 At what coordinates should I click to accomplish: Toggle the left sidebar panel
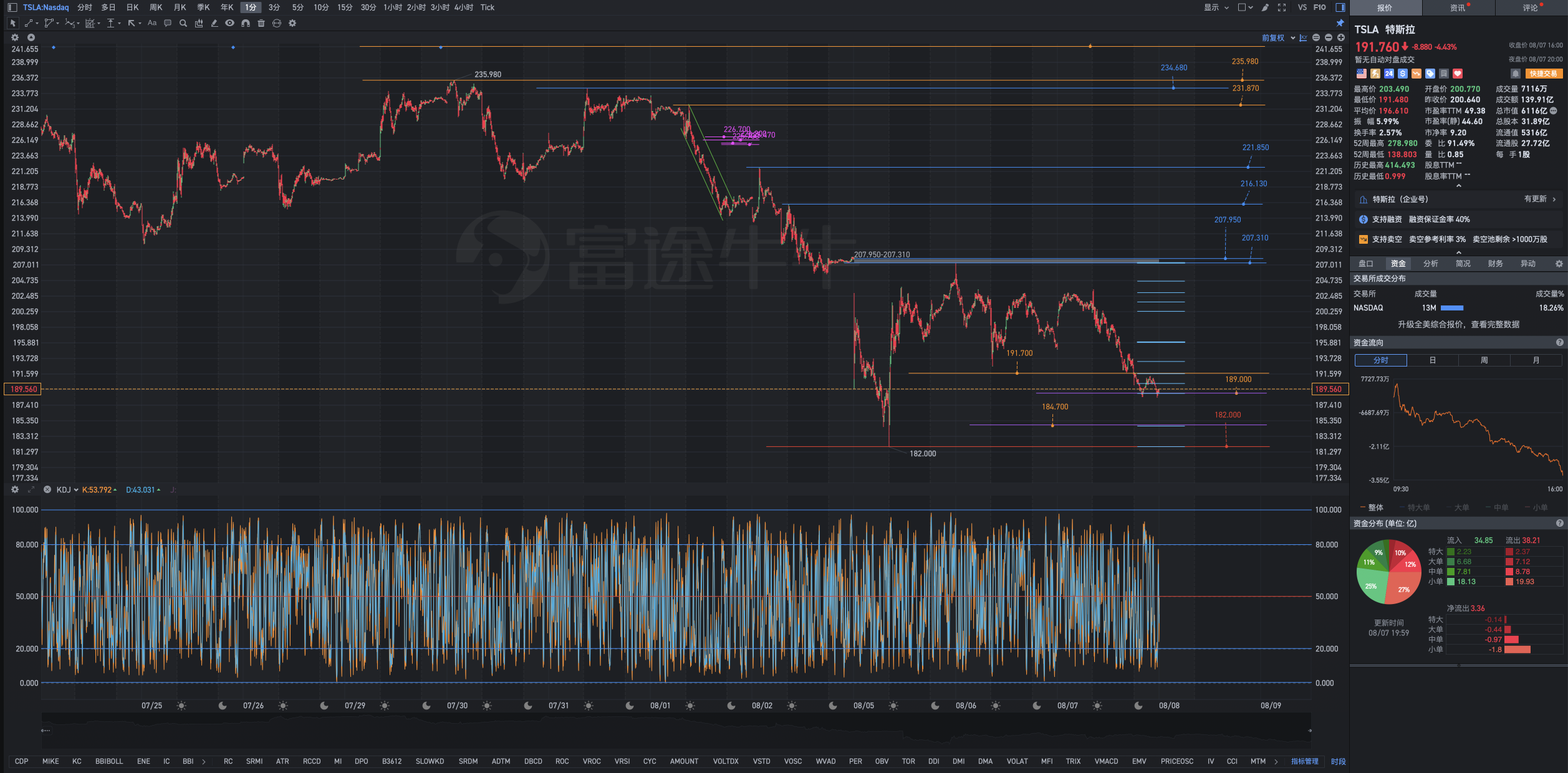tap(12, 7)
